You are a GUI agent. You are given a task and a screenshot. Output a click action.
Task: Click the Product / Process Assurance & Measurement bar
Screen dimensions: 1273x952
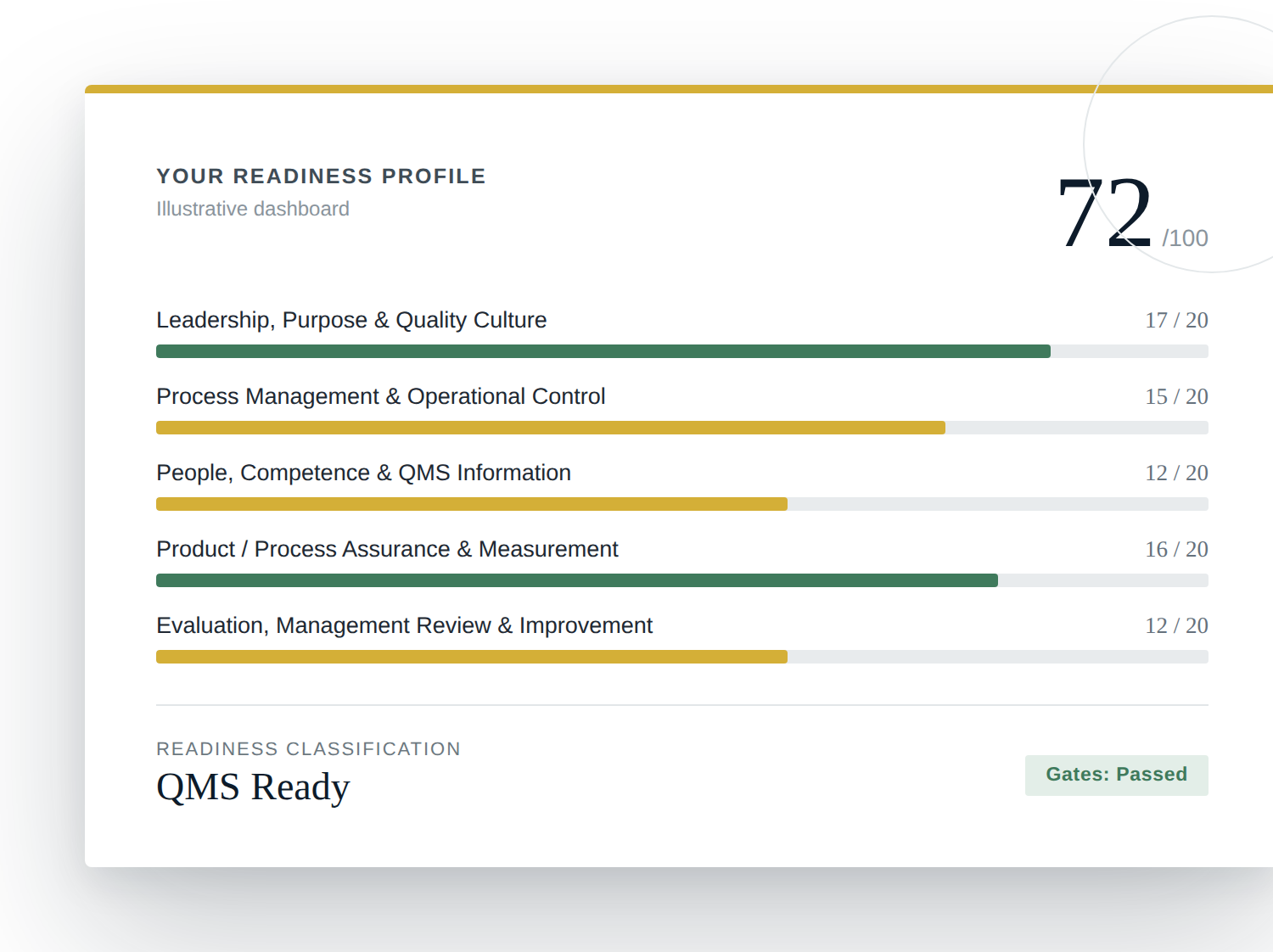point(682,580)
